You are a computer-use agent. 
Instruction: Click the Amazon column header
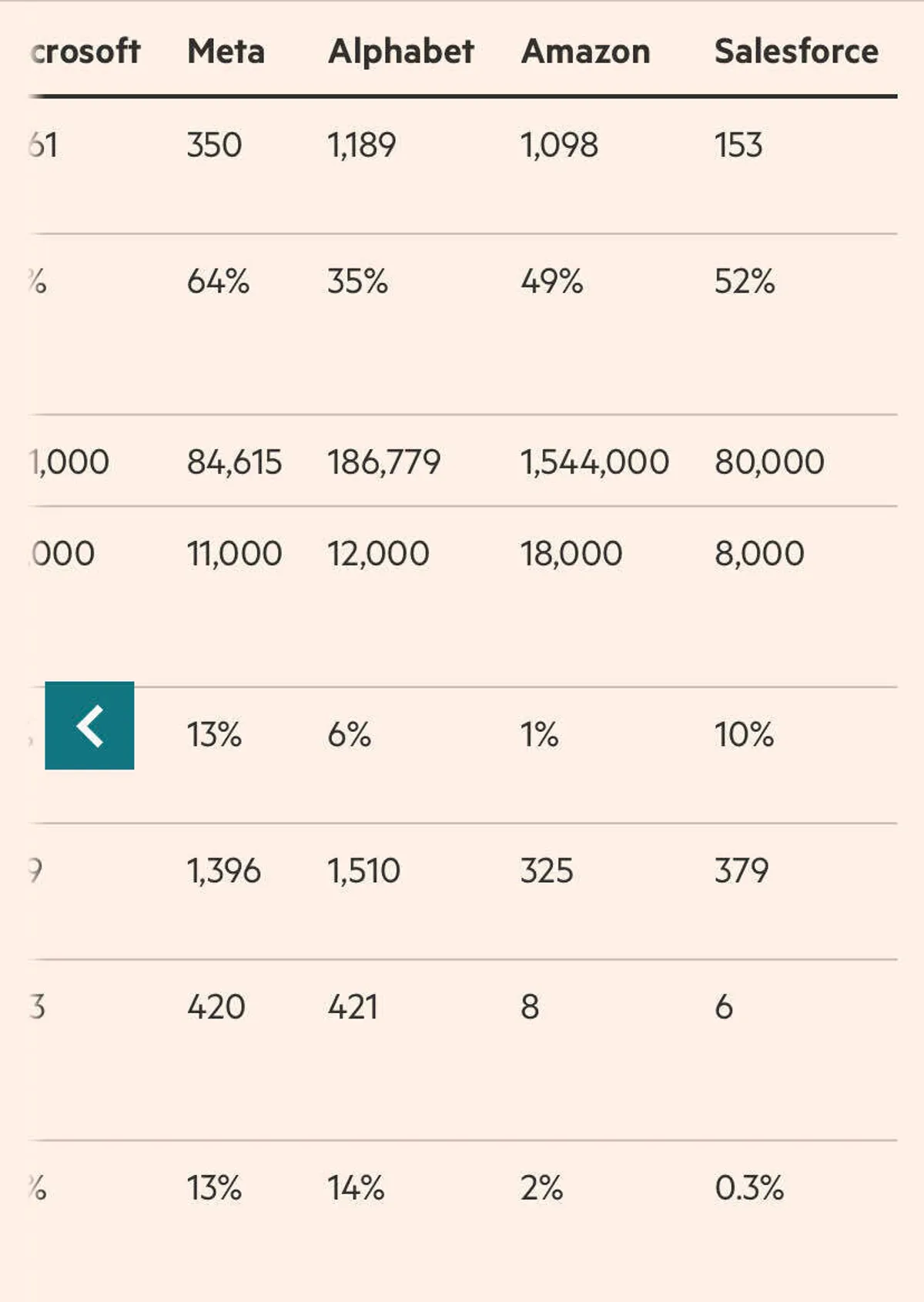[585, 52]
